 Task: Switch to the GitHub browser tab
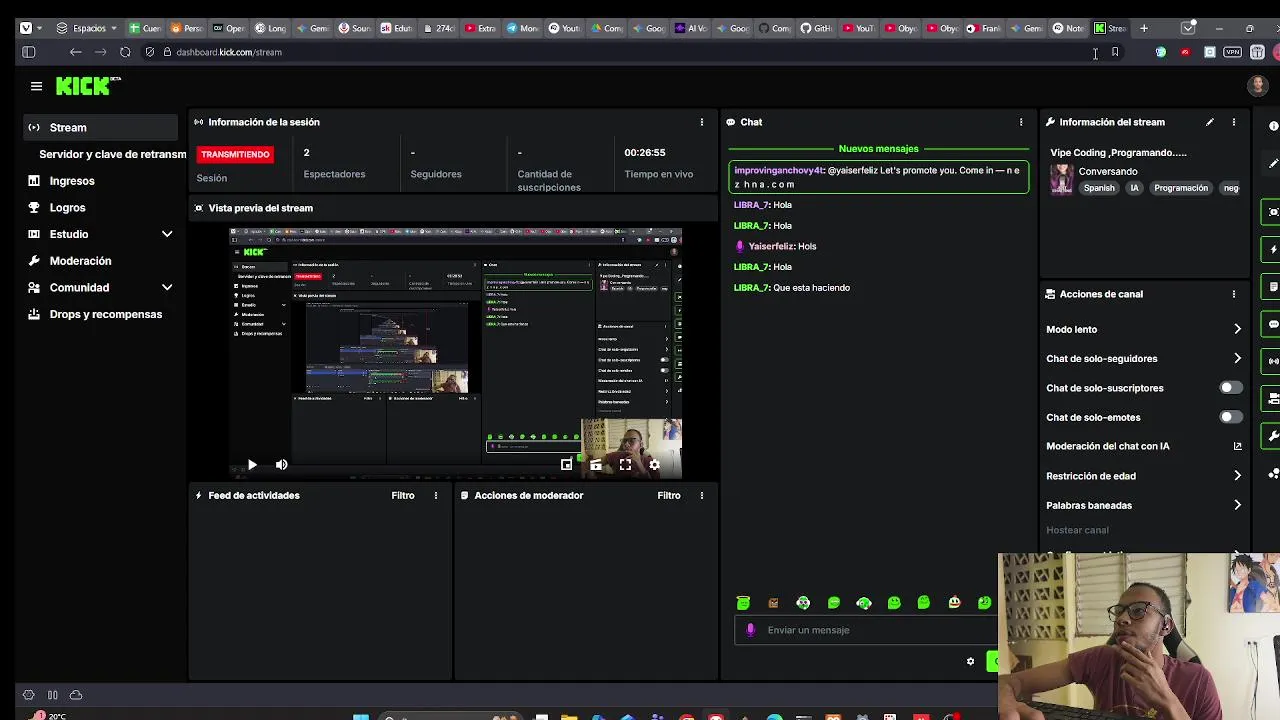tap(815, 28)
